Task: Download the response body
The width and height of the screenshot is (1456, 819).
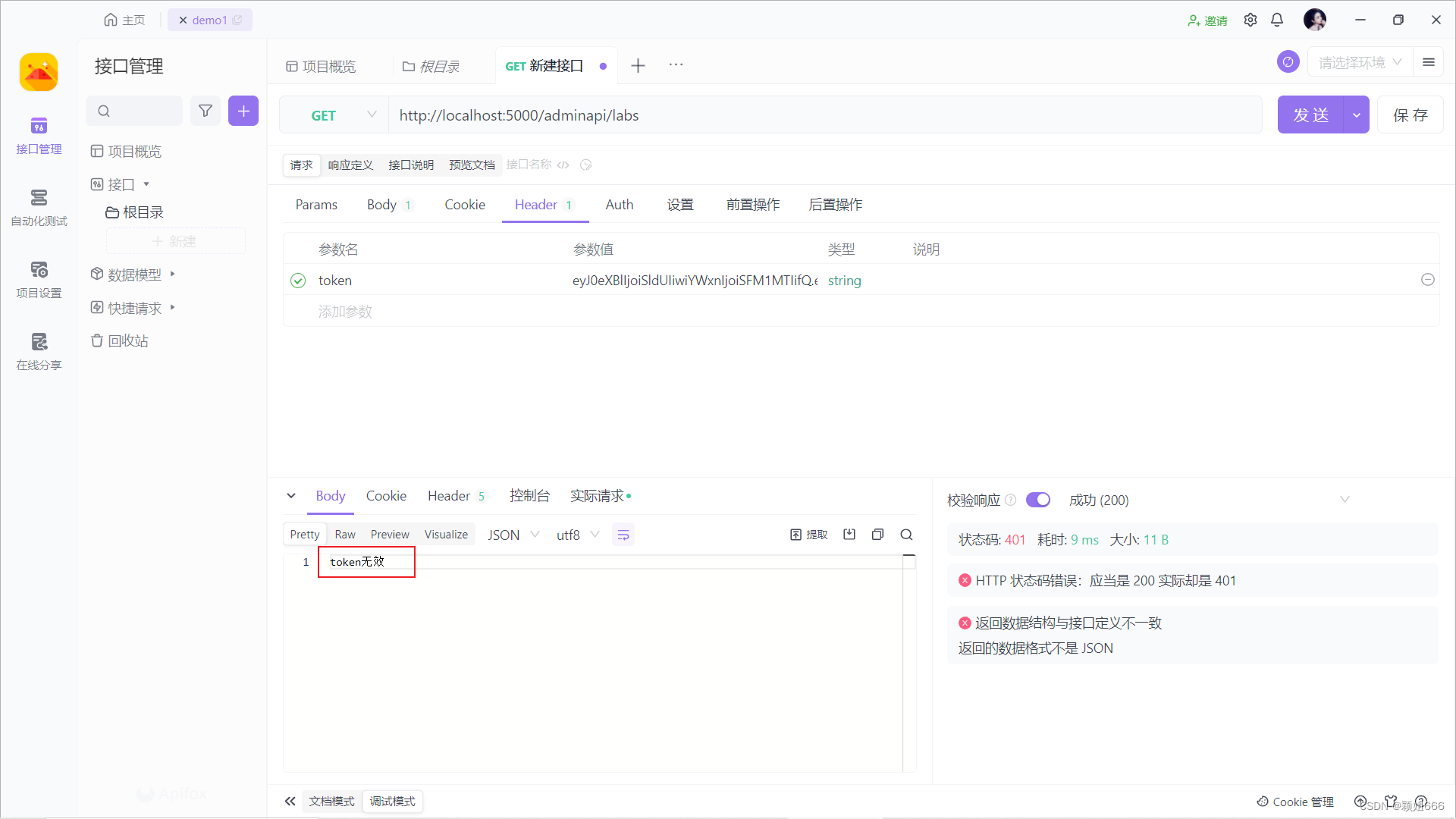Action: [x=849, y=535]
